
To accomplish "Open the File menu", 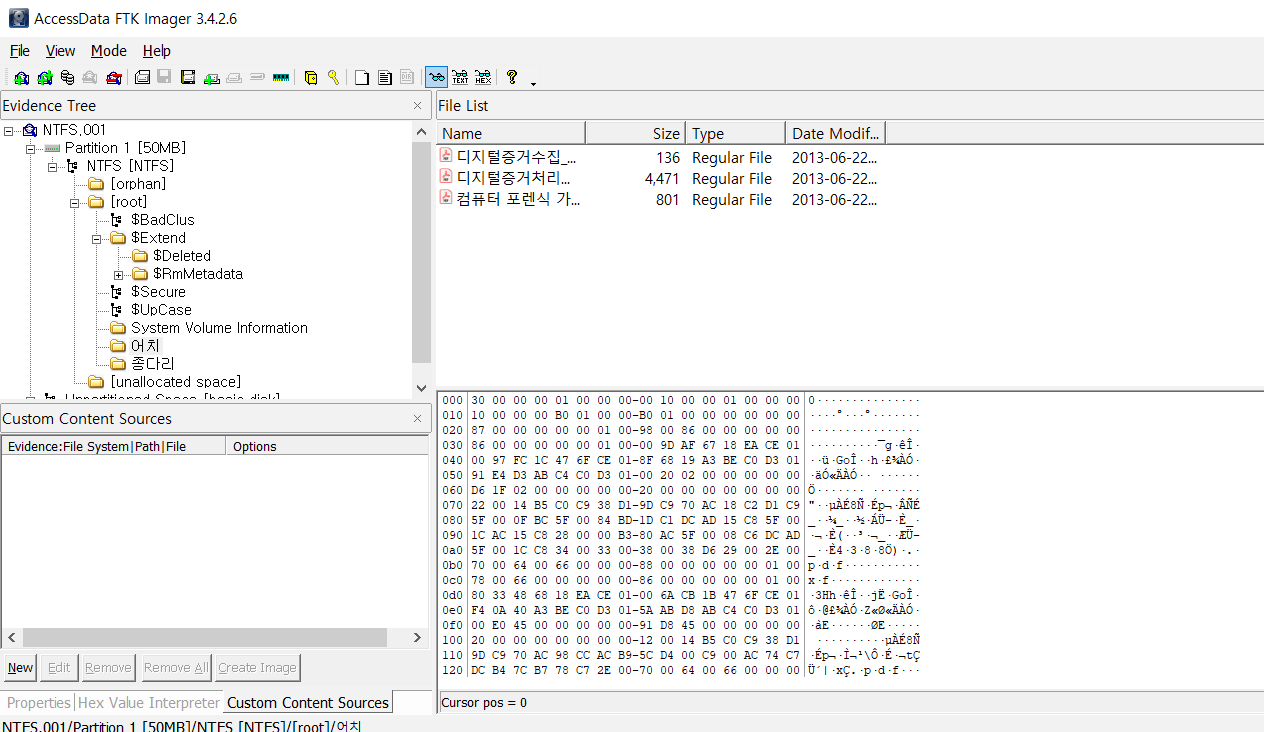I will 20,50.
